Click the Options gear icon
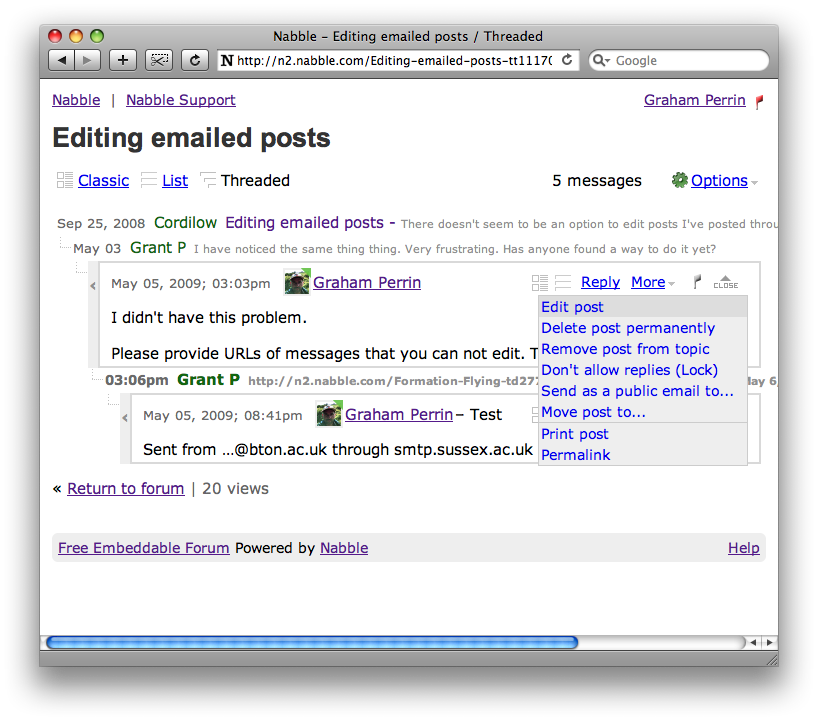This screenshot has width=818, height=721. [680, 180]
